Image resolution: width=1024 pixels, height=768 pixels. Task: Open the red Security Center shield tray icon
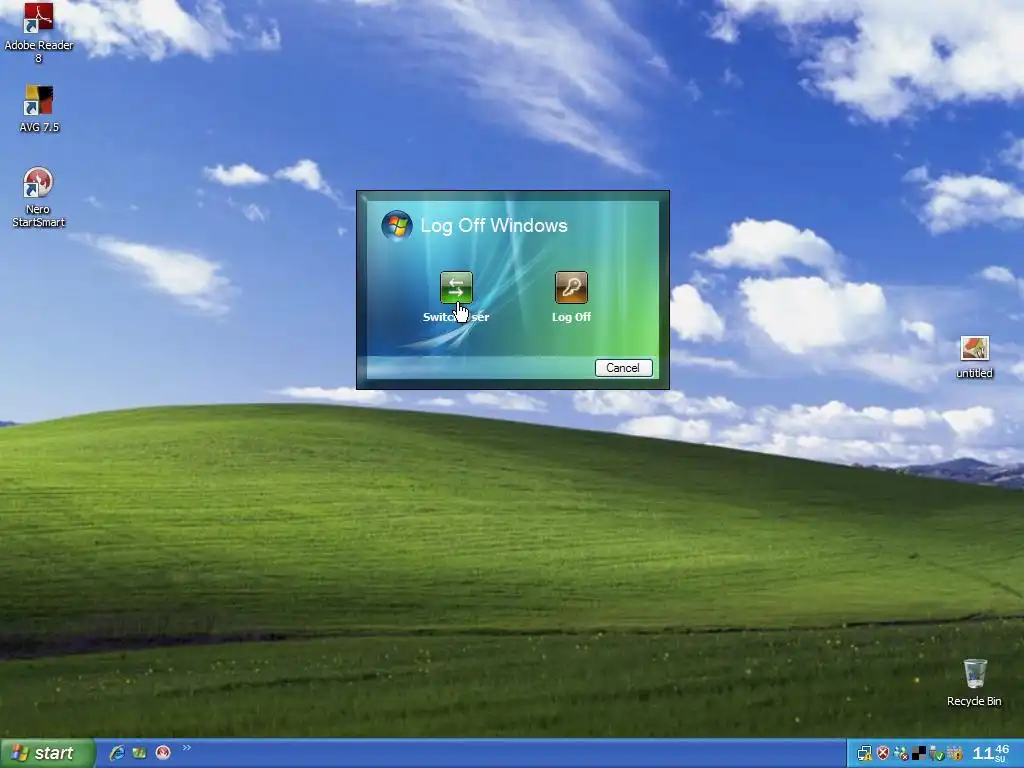tap(883, 753)
